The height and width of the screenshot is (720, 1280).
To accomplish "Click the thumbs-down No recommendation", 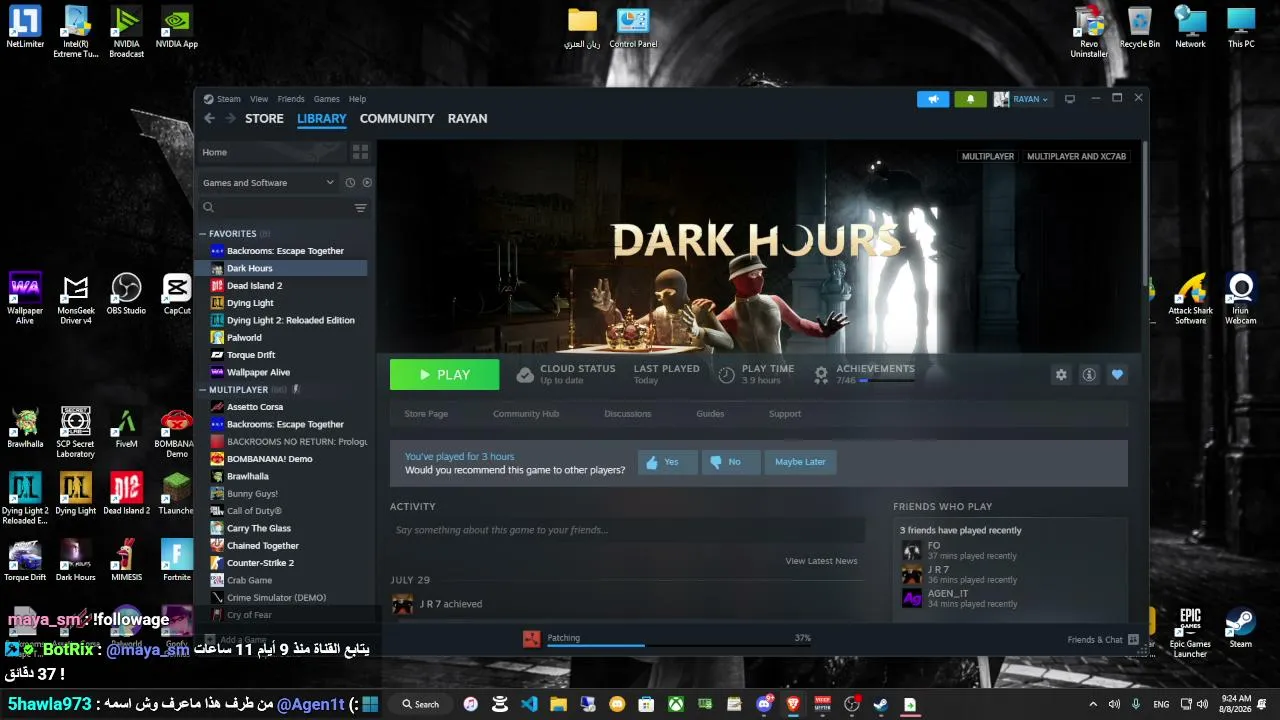I will tap(731, 462).
